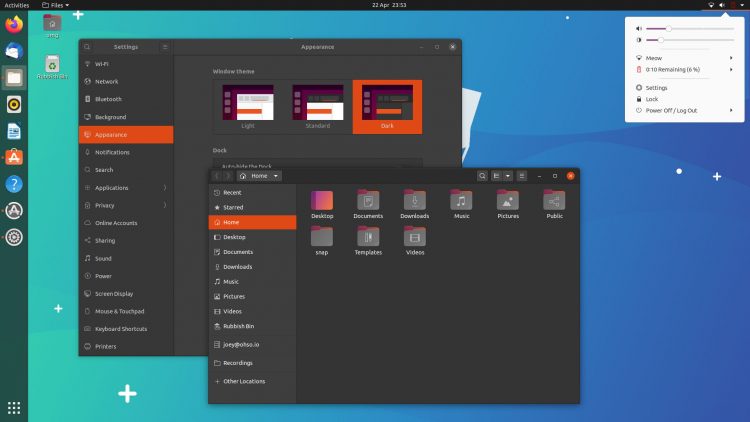Screen dimensions: 750x422
Task: Adjust the brightness slider in system menu
Action: pos(690,40)
